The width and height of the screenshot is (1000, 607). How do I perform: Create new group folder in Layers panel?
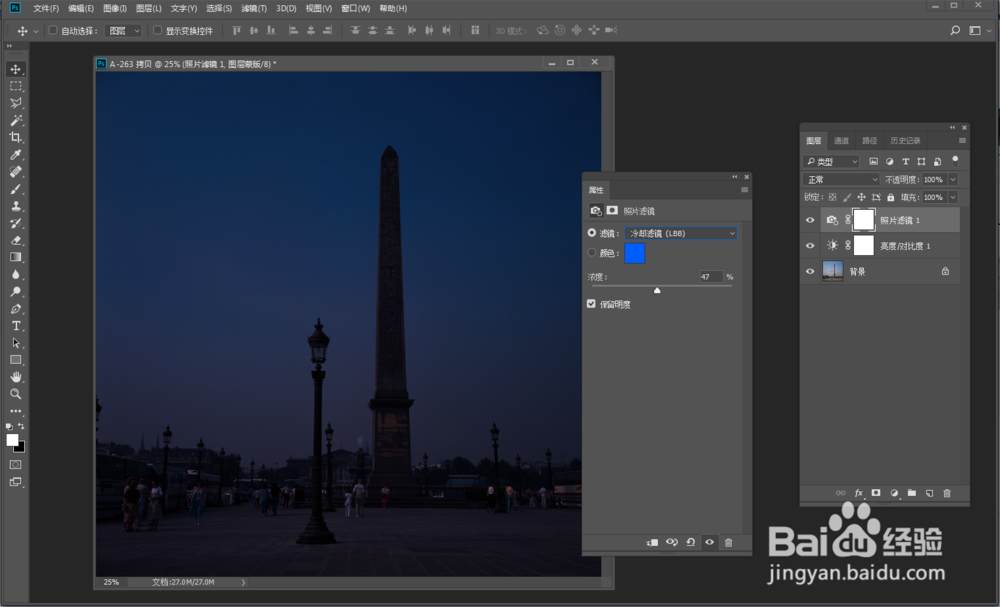[911, 493]
